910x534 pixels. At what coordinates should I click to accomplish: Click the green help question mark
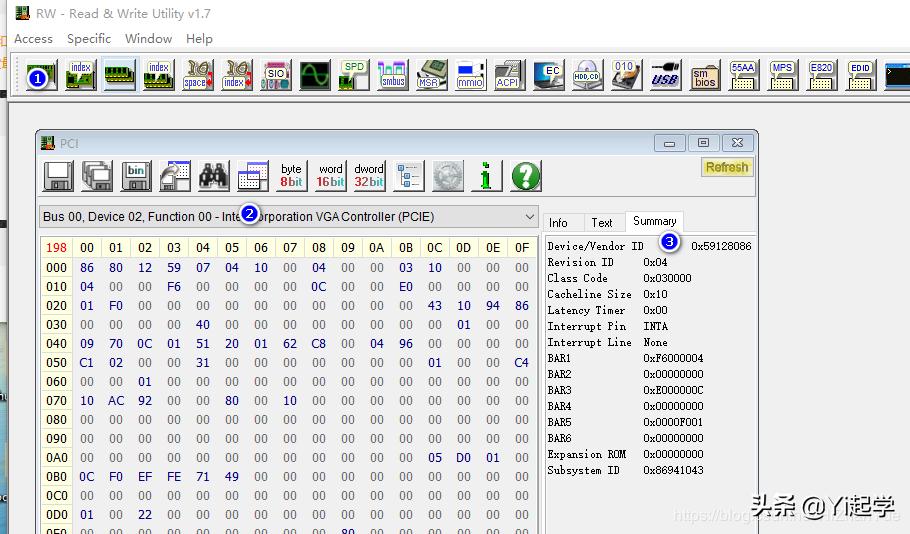tap(526, 176)
